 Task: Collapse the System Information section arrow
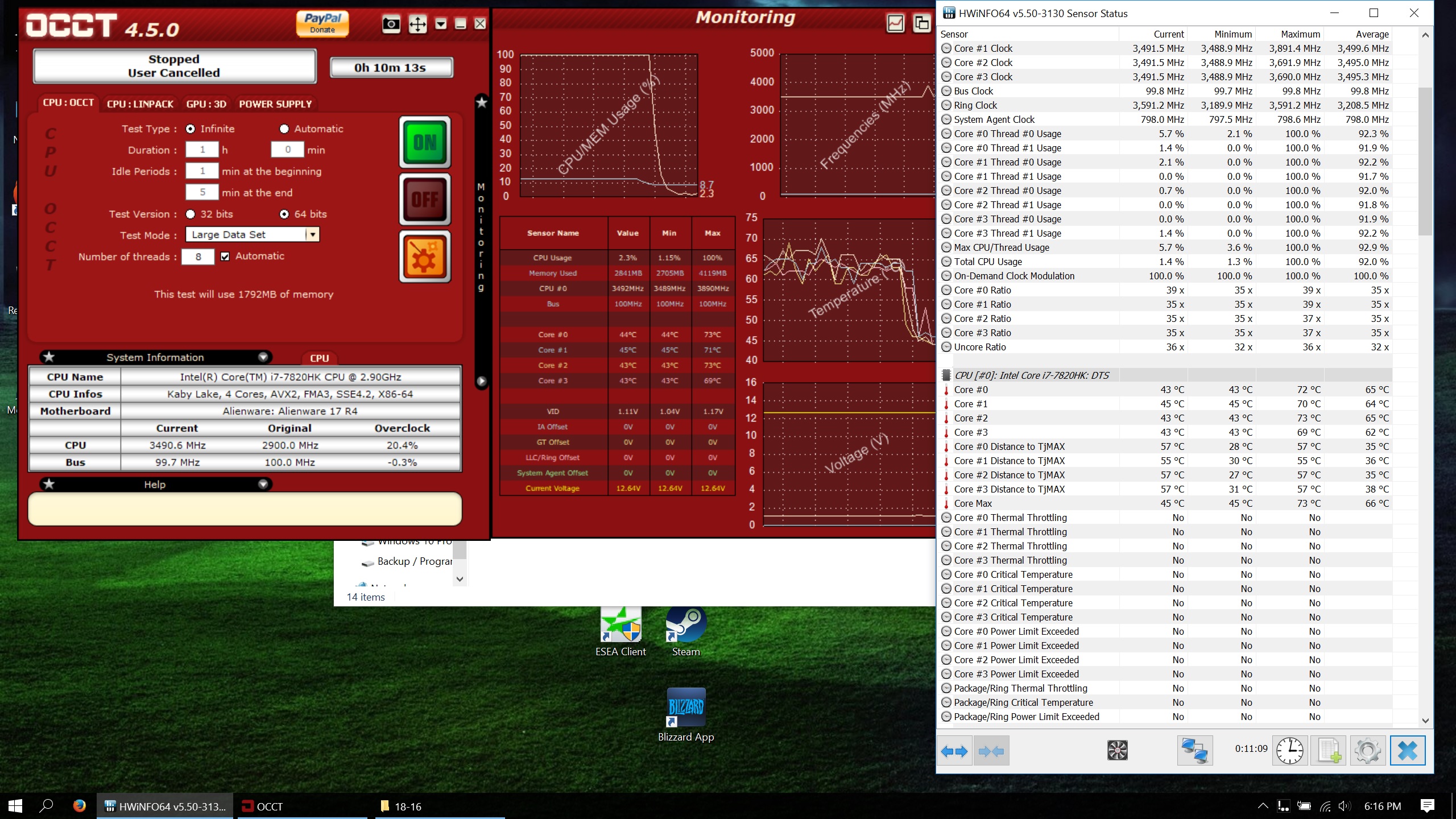(263, 357)
